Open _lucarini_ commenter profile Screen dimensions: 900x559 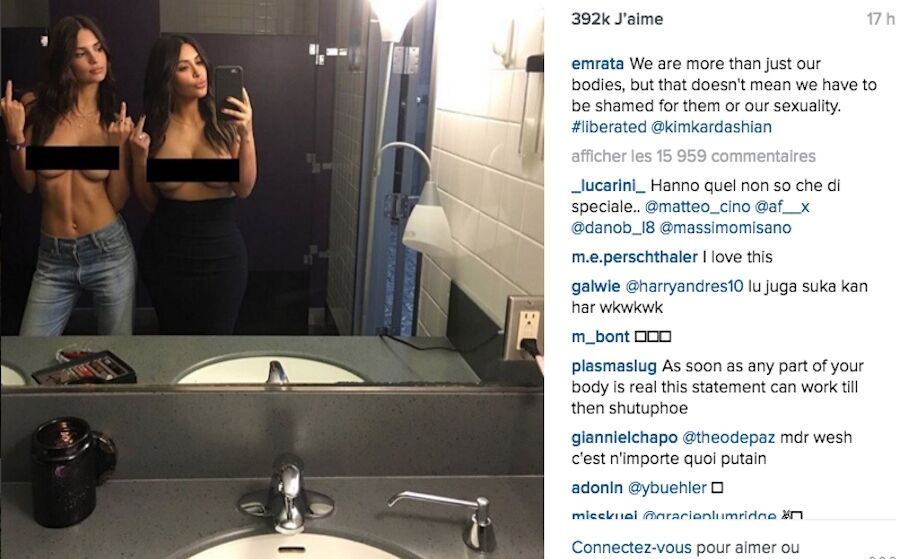tap(608, 186)
